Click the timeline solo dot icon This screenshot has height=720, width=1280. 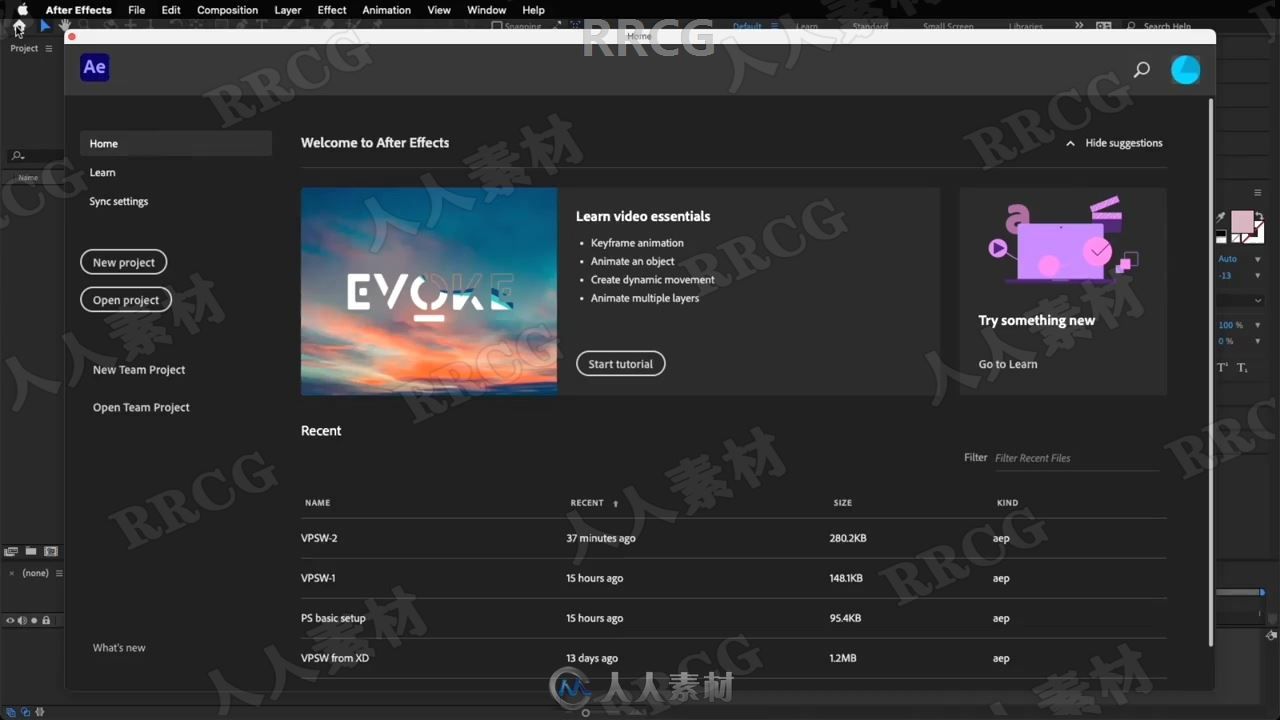34,621
